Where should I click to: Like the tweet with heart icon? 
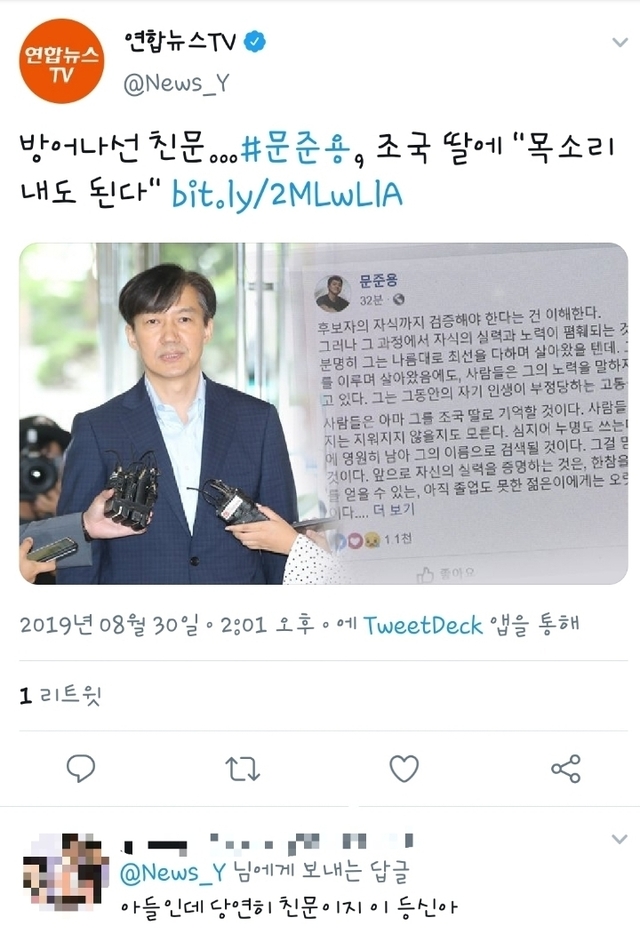pyautogui.click(x=404, y=768)
